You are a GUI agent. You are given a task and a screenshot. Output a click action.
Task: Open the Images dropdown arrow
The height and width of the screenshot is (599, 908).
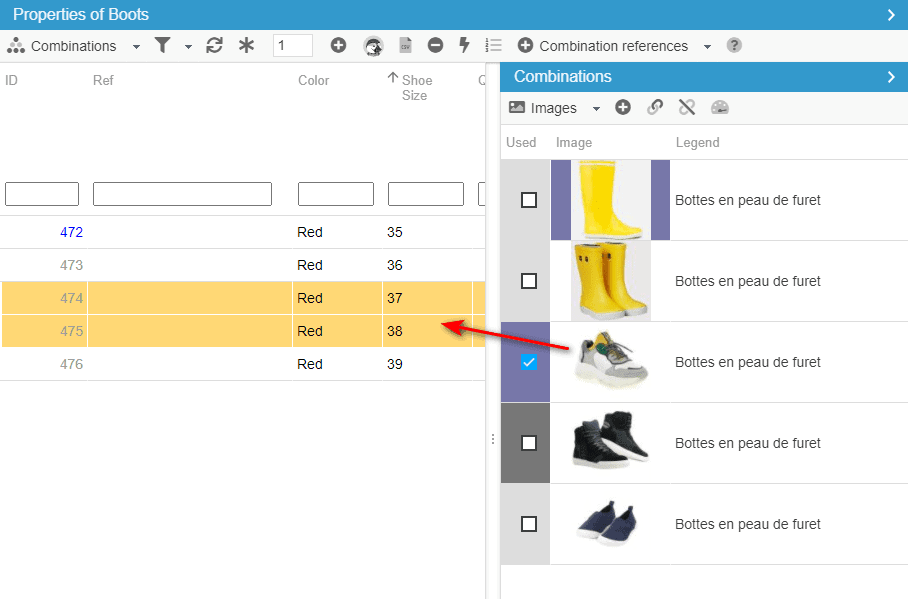click(x=596, y=109)
